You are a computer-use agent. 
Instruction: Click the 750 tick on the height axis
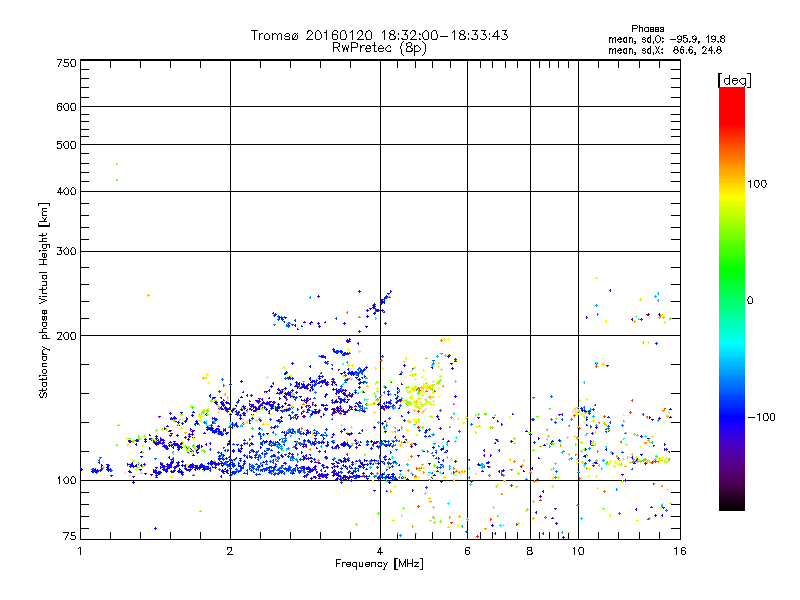(67, 63)
